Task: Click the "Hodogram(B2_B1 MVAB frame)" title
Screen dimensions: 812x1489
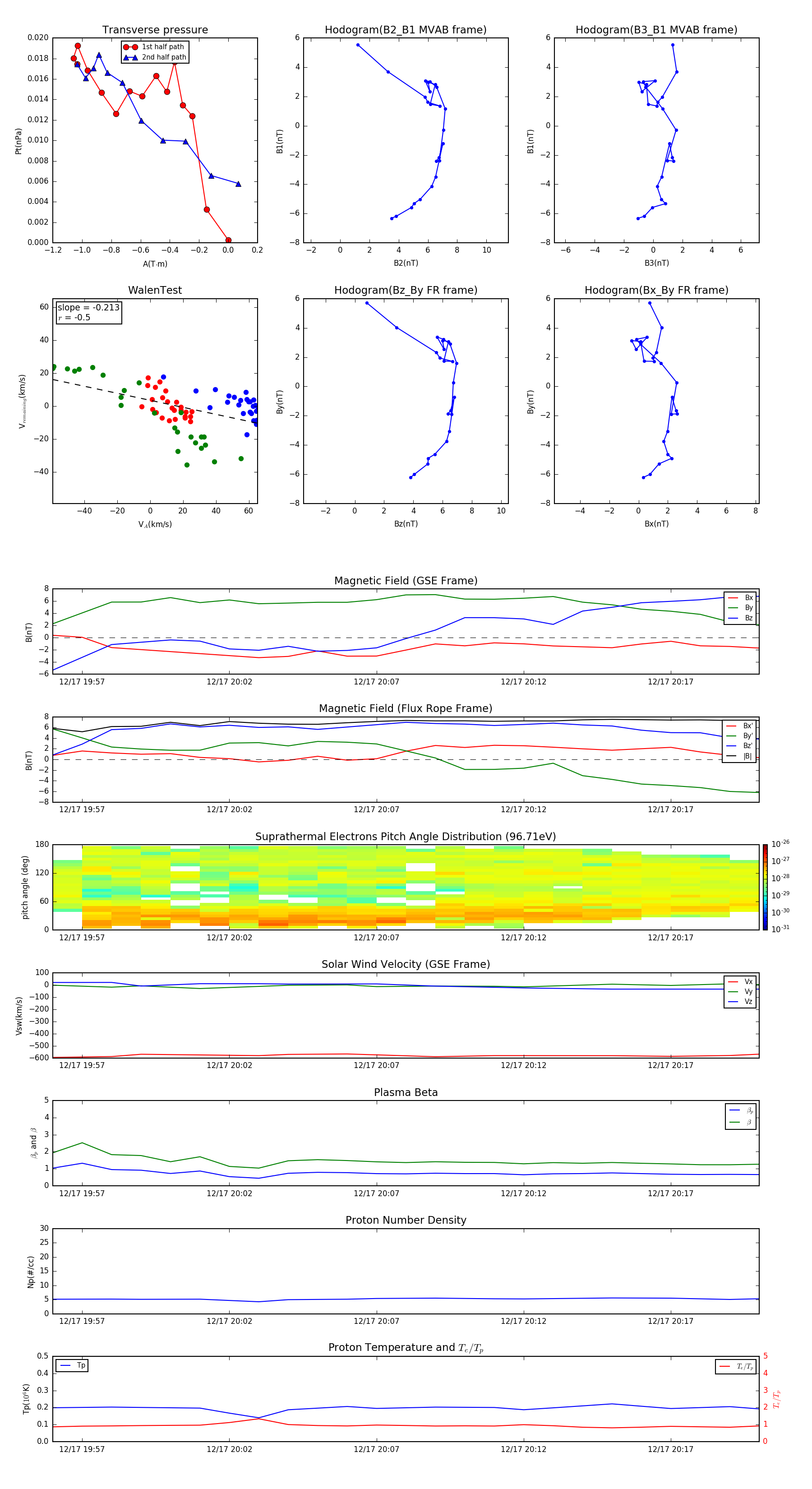Action: (406, 30)
